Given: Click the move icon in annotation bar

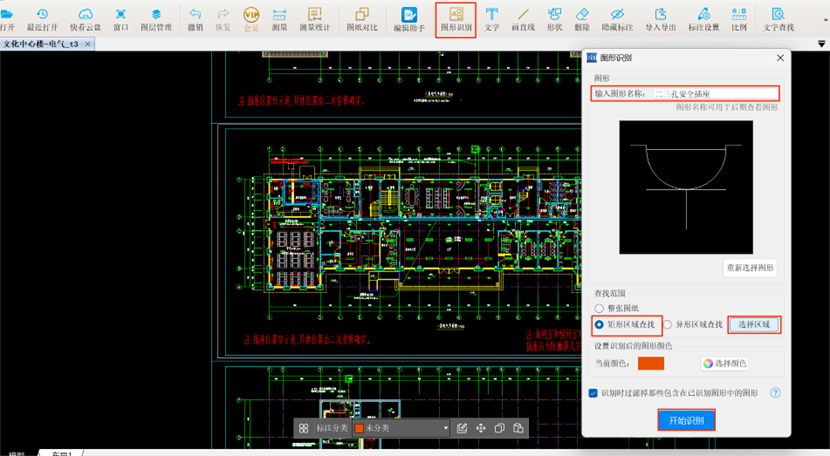Looking at the screenshot, I should (x=481, y=428).
